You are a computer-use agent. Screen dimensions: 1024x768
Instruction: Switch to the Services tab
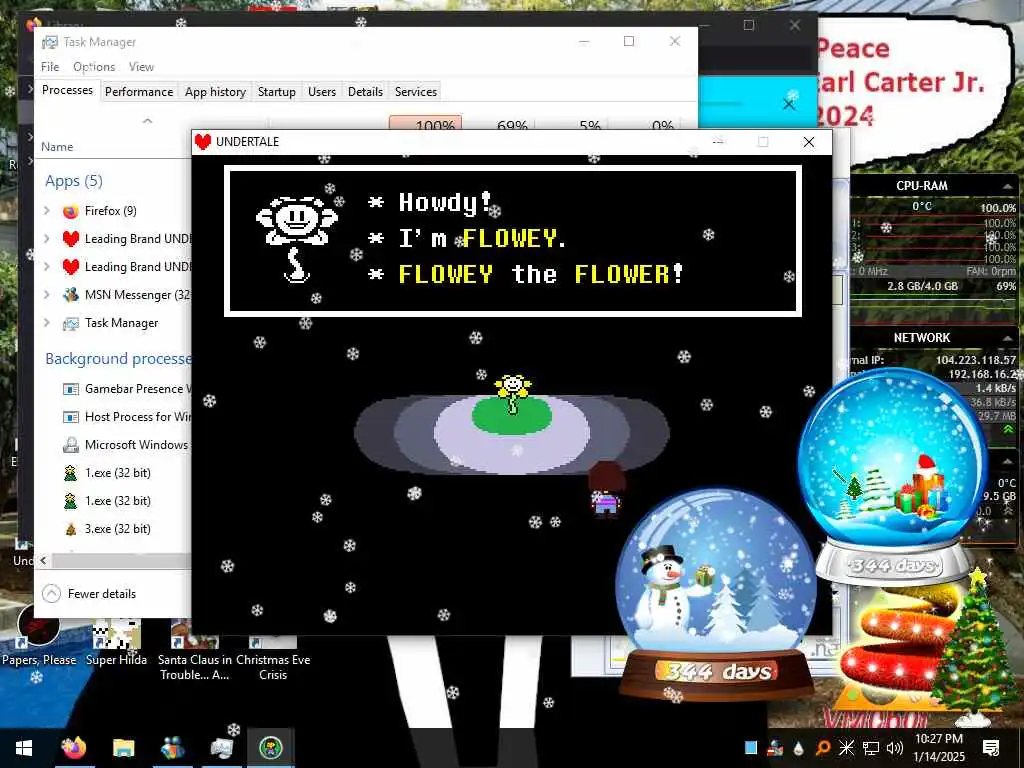tap(416, 91)
